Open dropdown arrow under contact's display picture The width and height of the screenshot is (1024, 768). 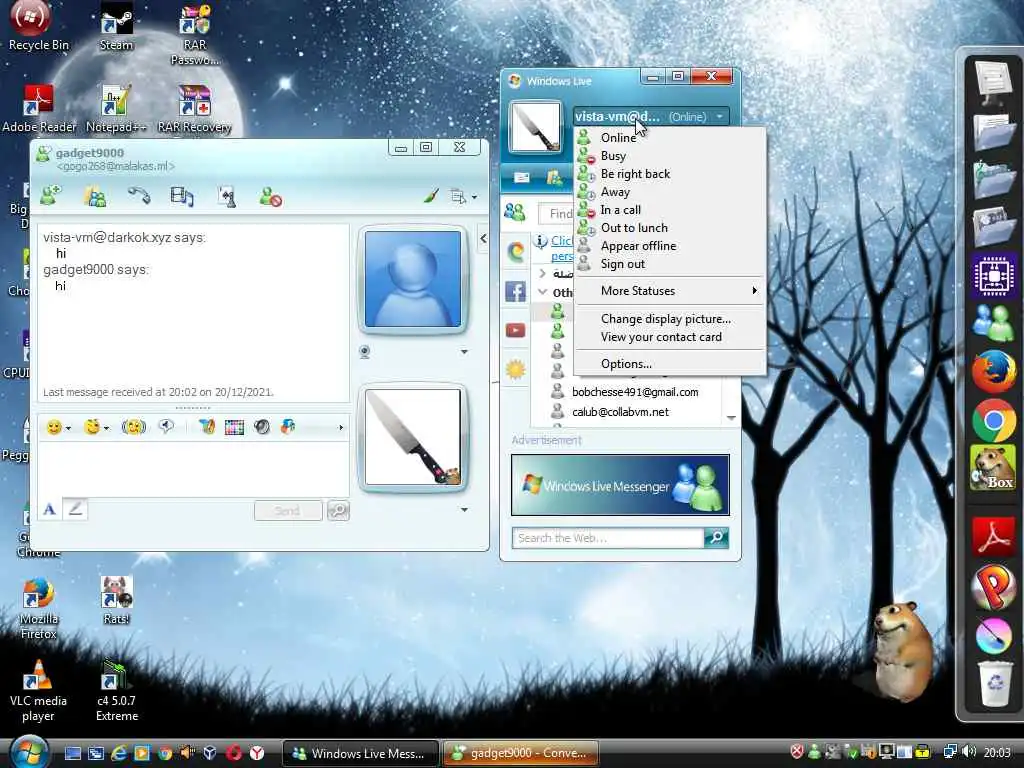pyautogui.click(x=464, y=352)
